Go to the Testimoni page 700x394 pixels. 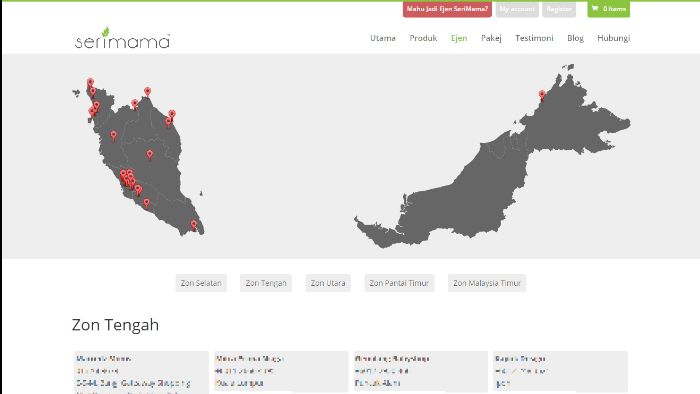534,38
